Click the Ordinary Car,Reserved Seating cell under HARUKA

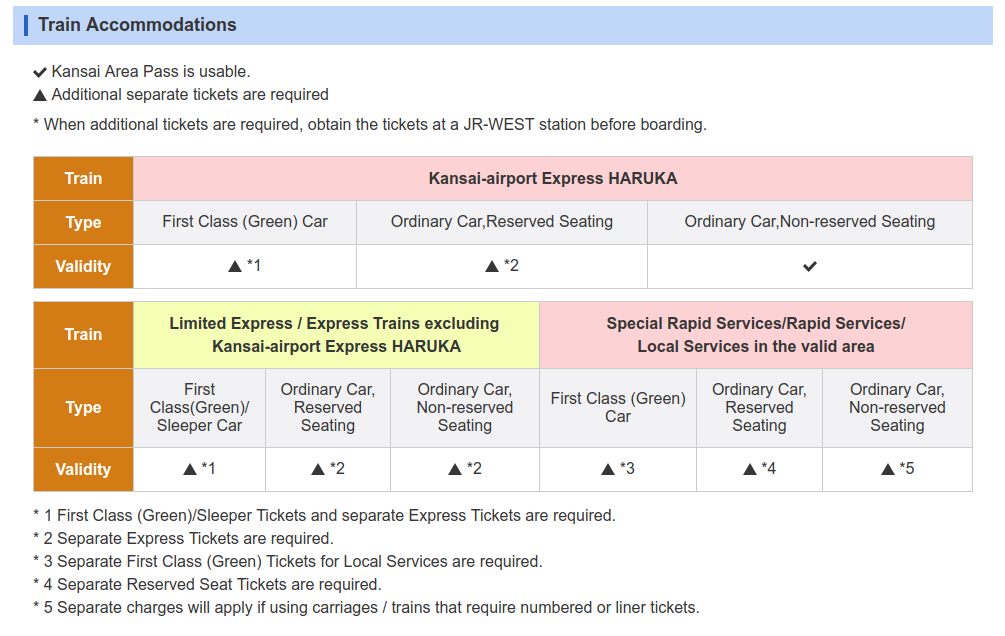[502, 222]
